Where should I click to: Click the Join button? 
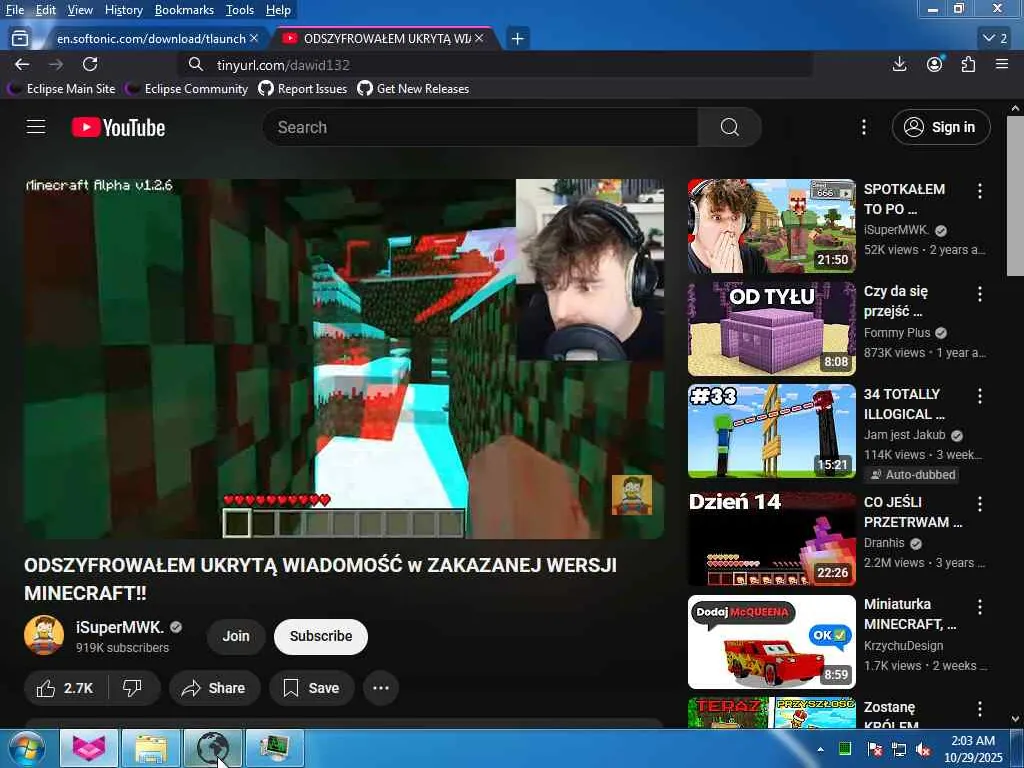(236, 636)
